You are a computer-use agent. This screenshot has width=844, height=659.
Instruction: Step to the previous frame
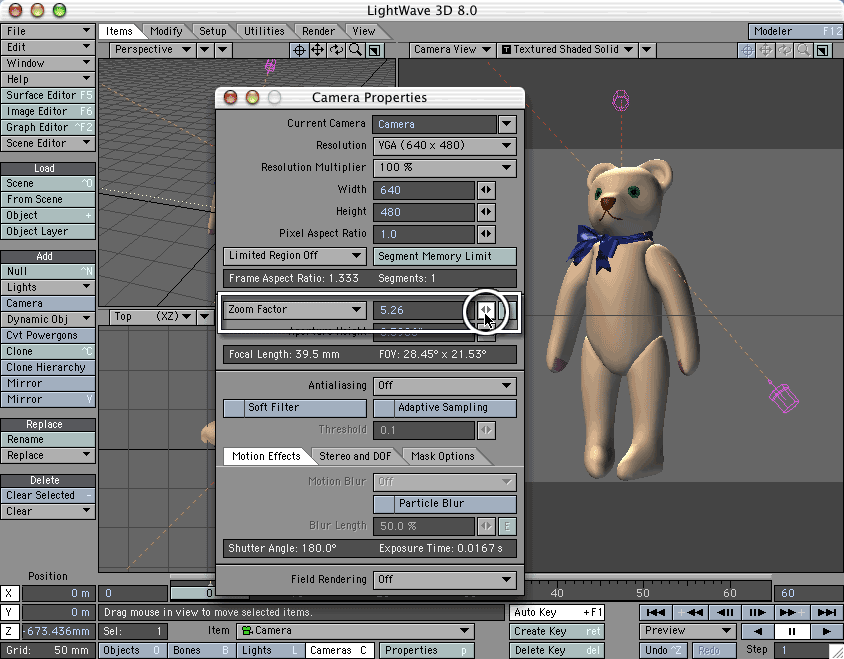(x=725, y=612)
